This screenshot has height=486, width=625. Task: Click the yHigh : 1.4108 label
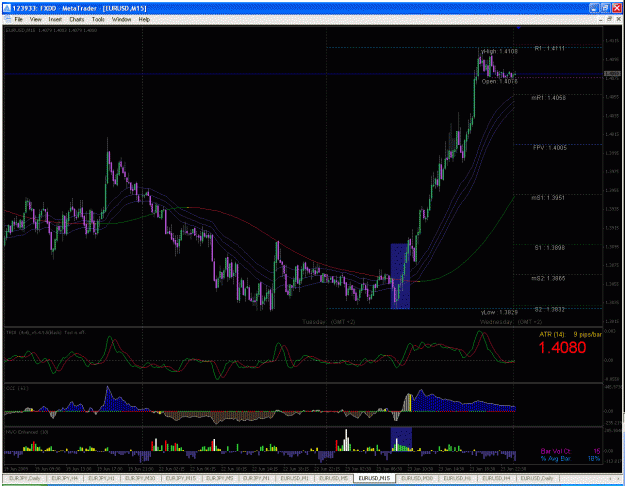pyautogui.click(x=499, y=51)
